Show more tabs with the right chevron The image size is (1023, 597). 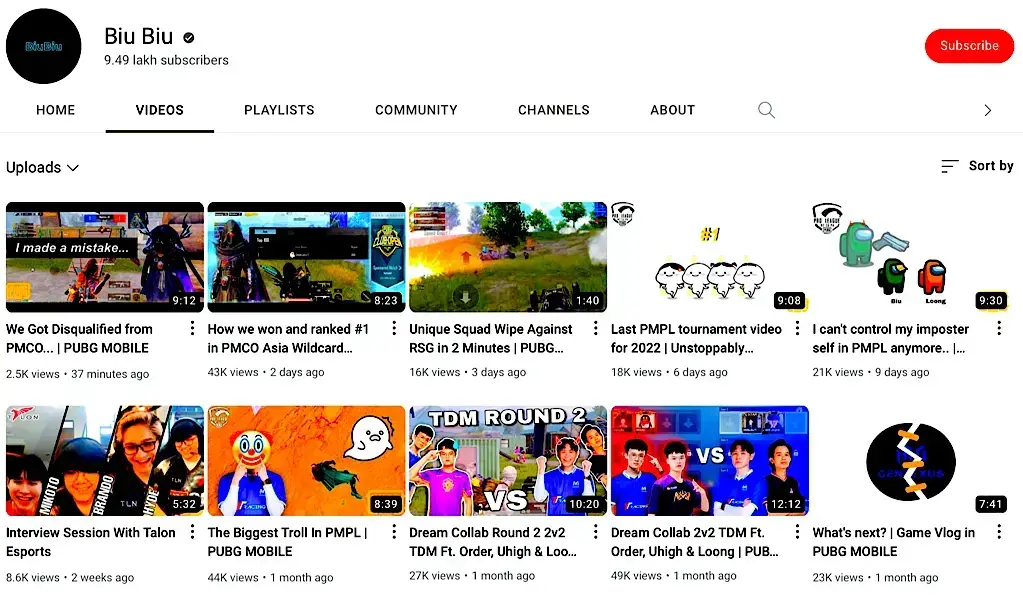pyautogui.click(x=987, y=110)
